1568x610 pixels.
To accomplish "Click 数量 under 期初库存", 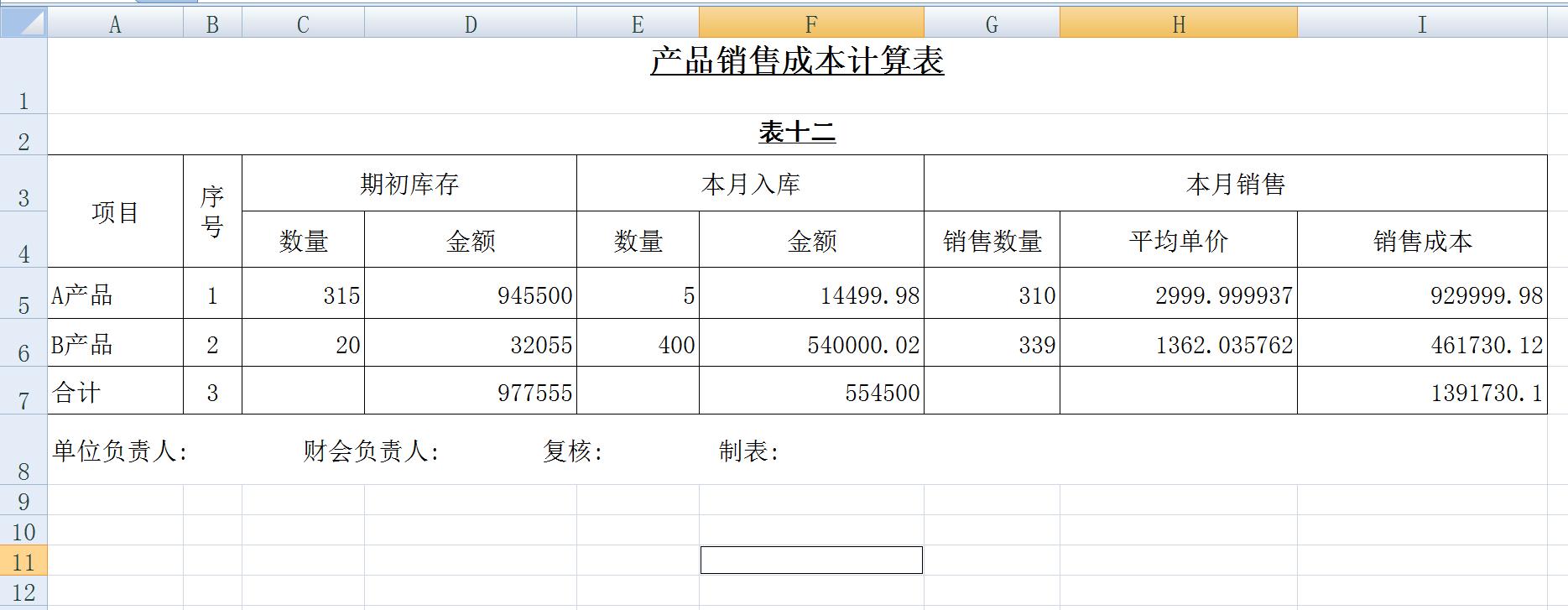I will point(303,240).
